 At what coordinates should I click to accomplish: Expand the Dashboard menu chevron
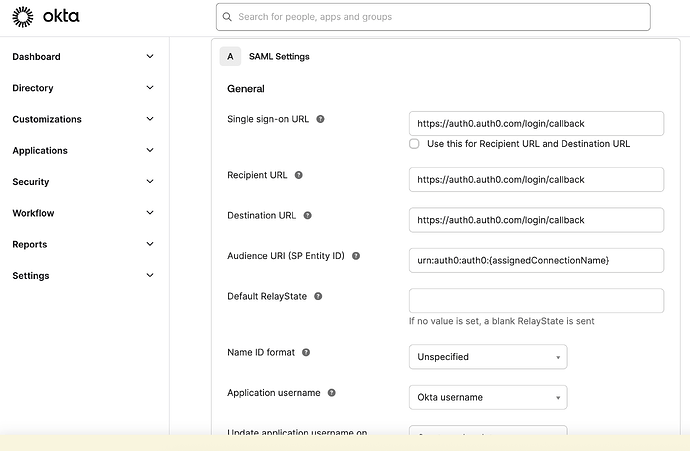point(150,56)
